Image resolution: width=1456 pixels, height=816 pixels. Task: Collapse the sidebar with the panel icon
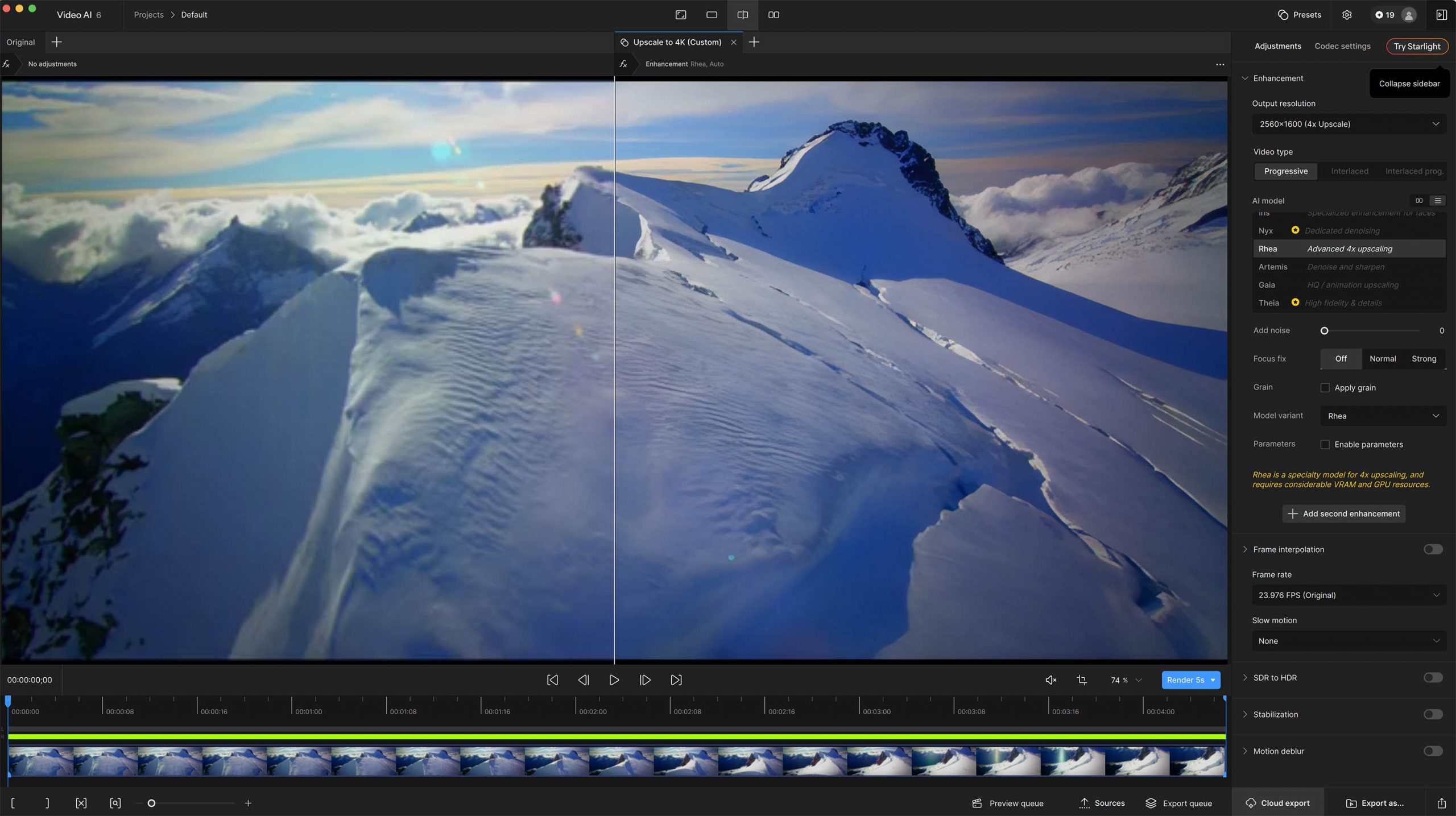coord(1441,15)
